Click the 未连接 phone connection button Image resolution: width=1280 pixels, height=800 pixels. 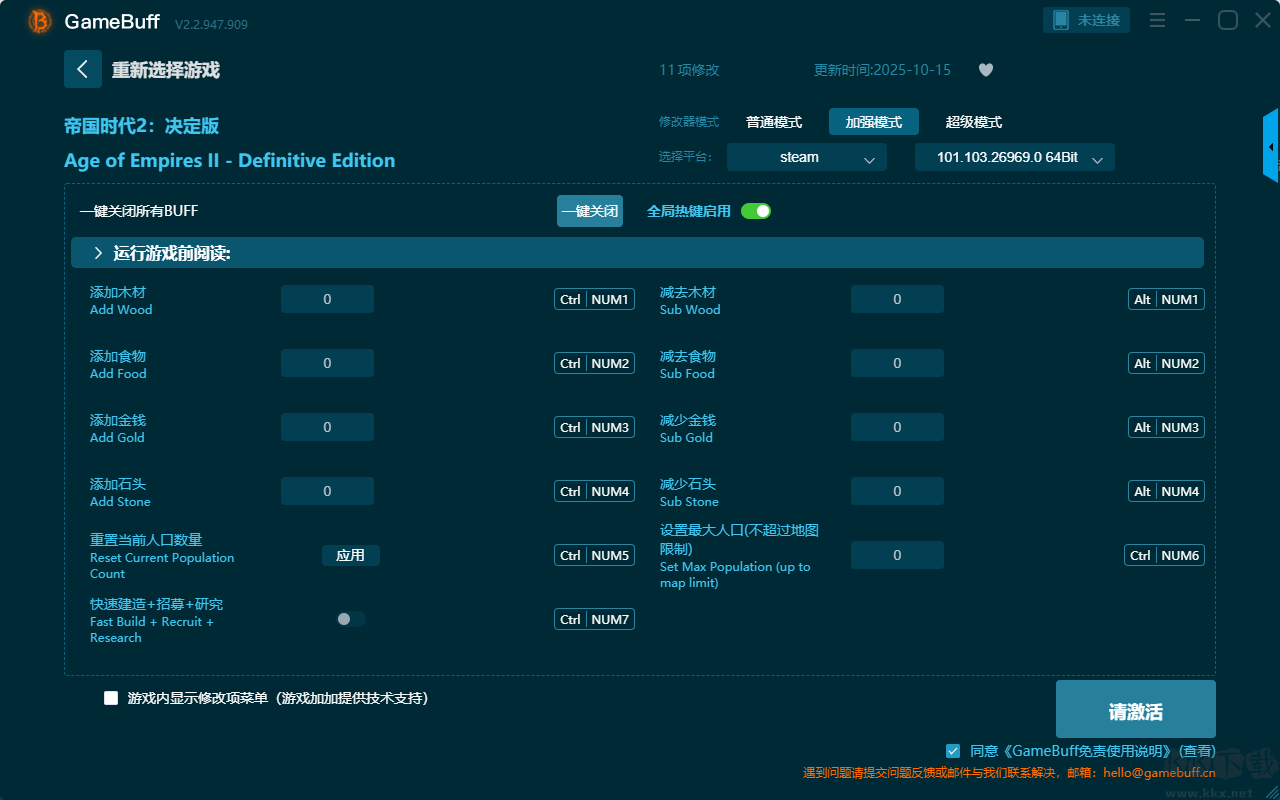click(1087, 20)
